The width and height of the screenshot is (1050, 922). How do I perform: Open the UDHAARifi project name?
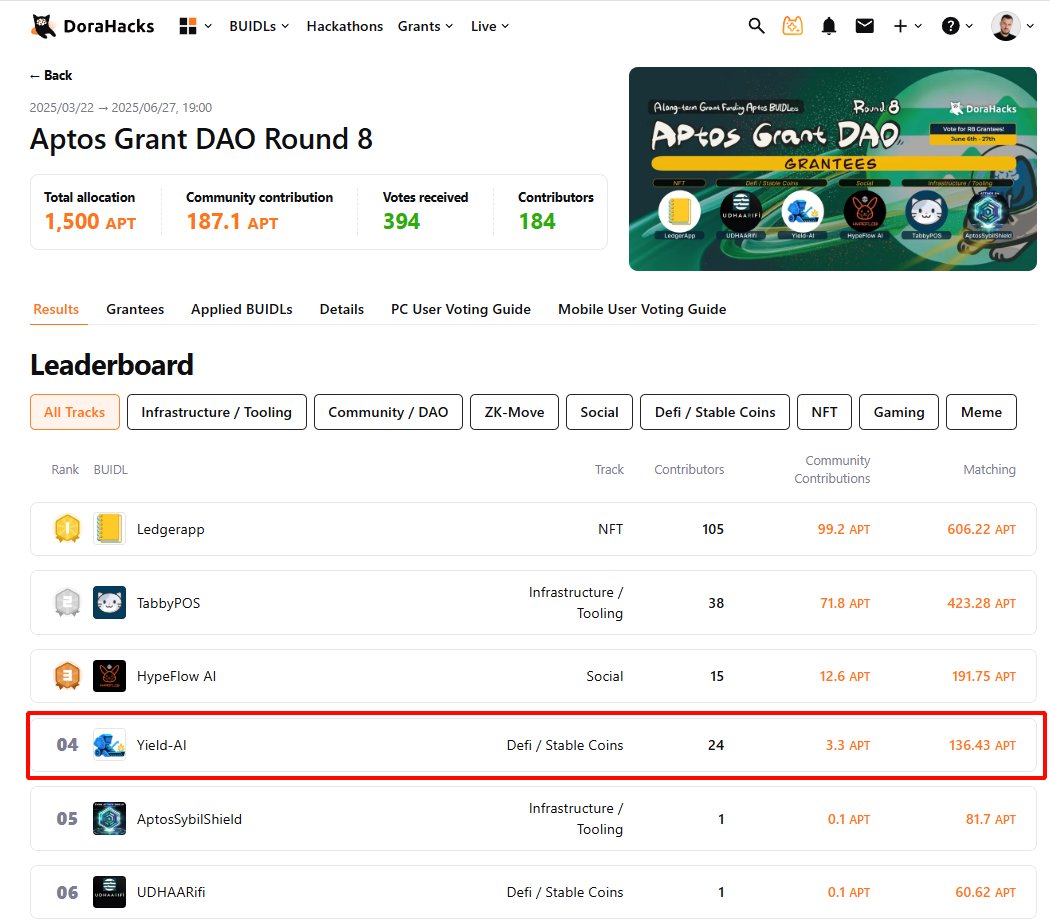(171, 892)
